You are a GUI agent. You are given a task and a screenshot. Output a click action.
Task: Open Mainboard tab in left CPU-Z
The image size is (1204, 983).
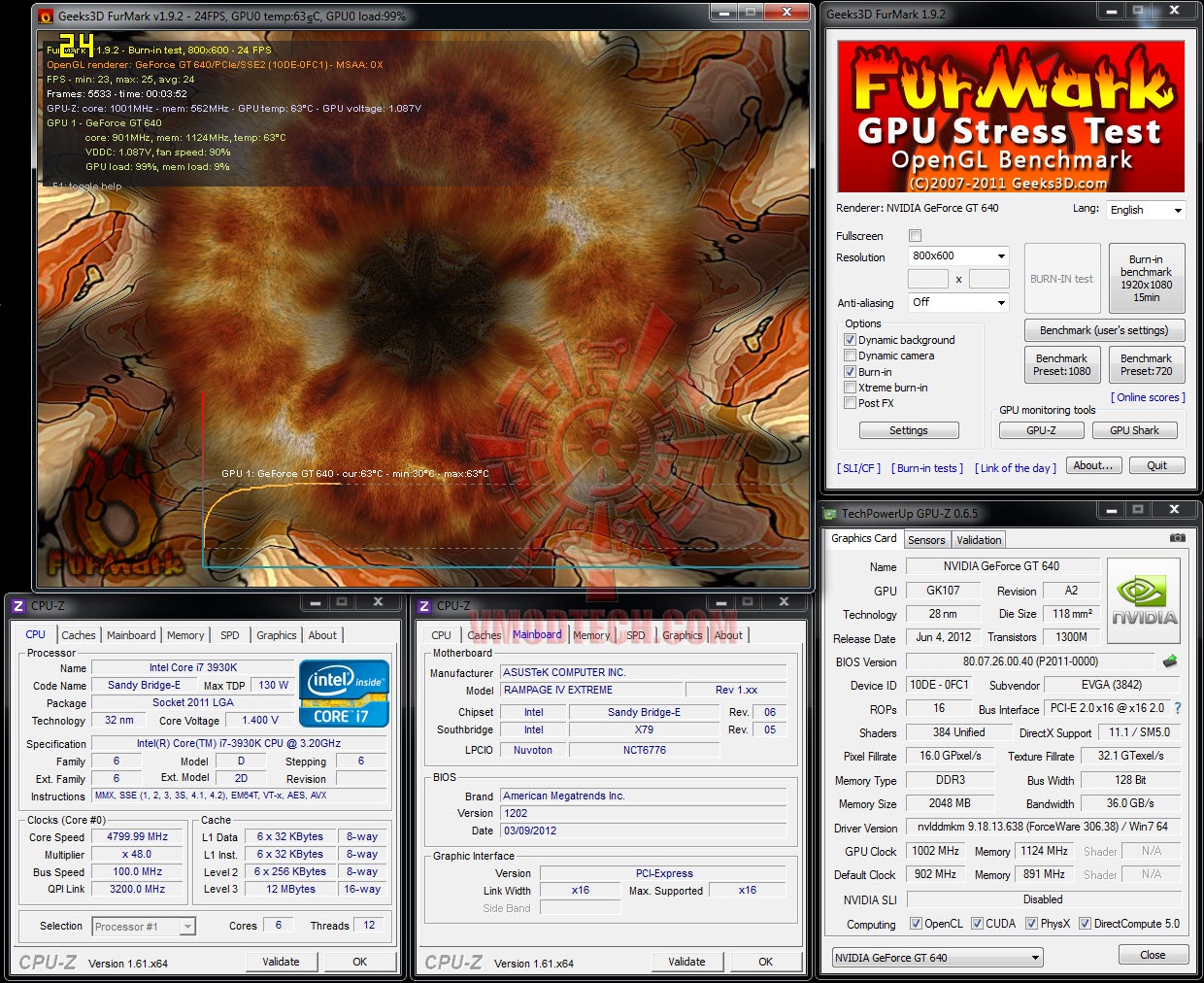131,635
